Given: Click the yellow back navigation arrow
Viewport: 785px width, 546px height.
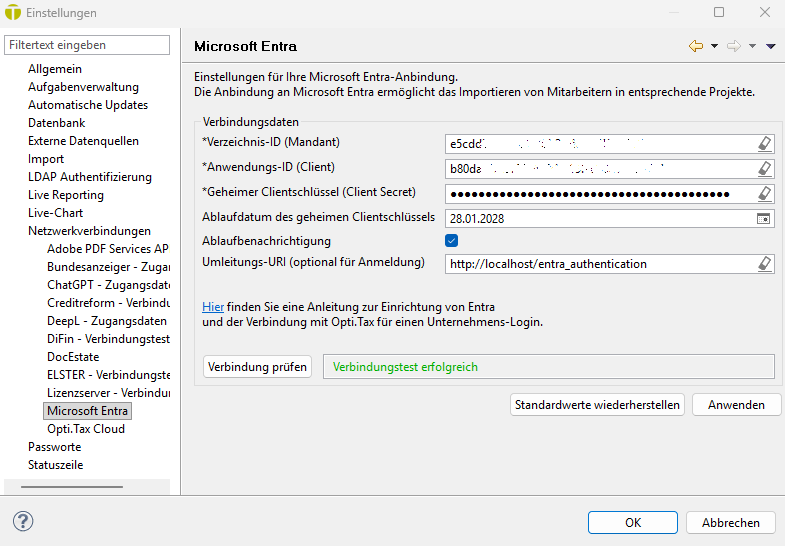Looking at the screenshot, I should click(696, 46).
